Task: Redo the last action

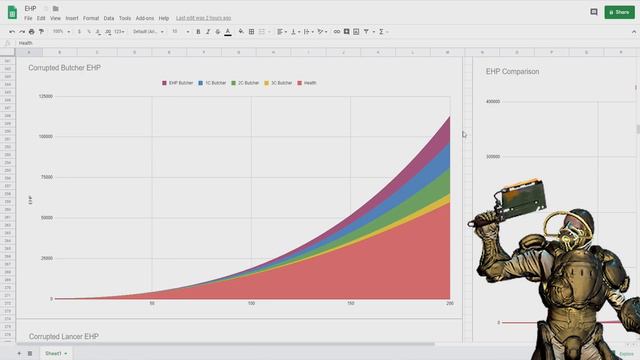Action: (x=22, y=31)
